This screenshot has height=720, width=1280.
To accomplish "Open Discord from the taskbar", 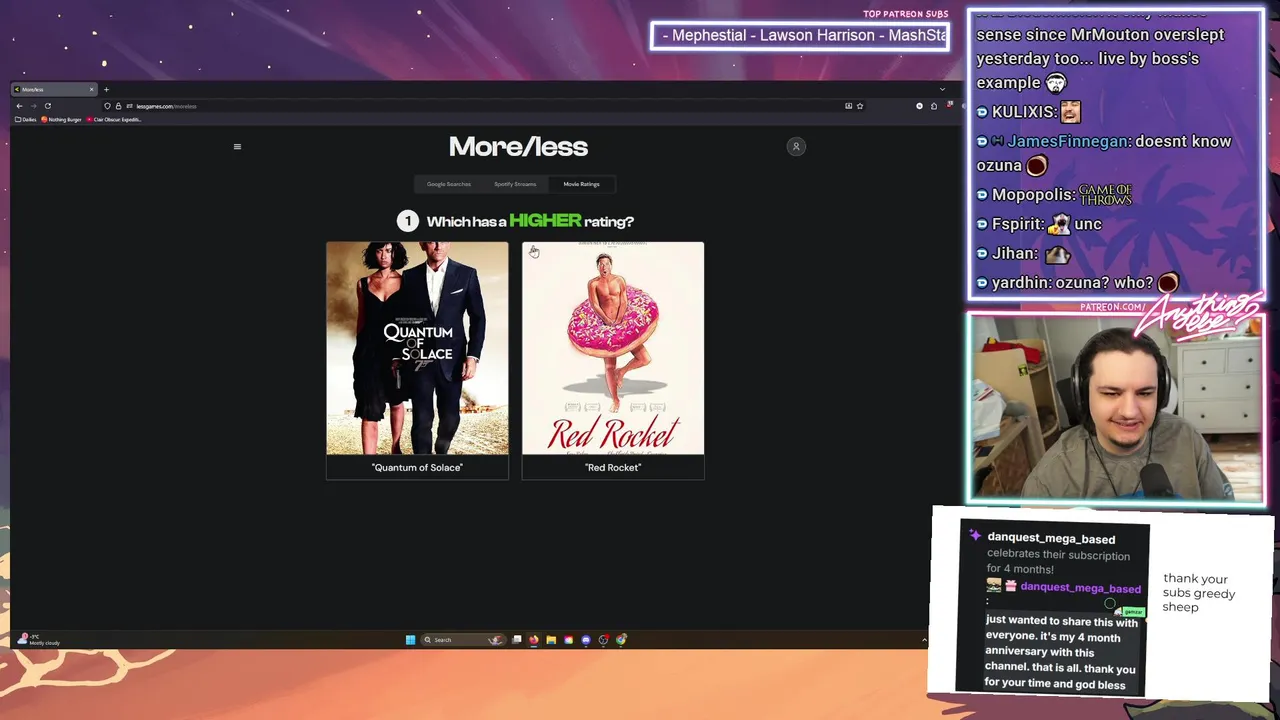I will [x=586, y=640].
